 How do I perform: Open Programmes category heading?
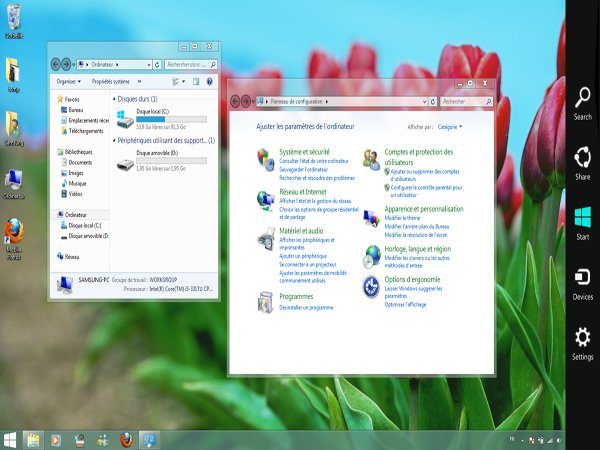pyautogui.click(x=296, y=297)
